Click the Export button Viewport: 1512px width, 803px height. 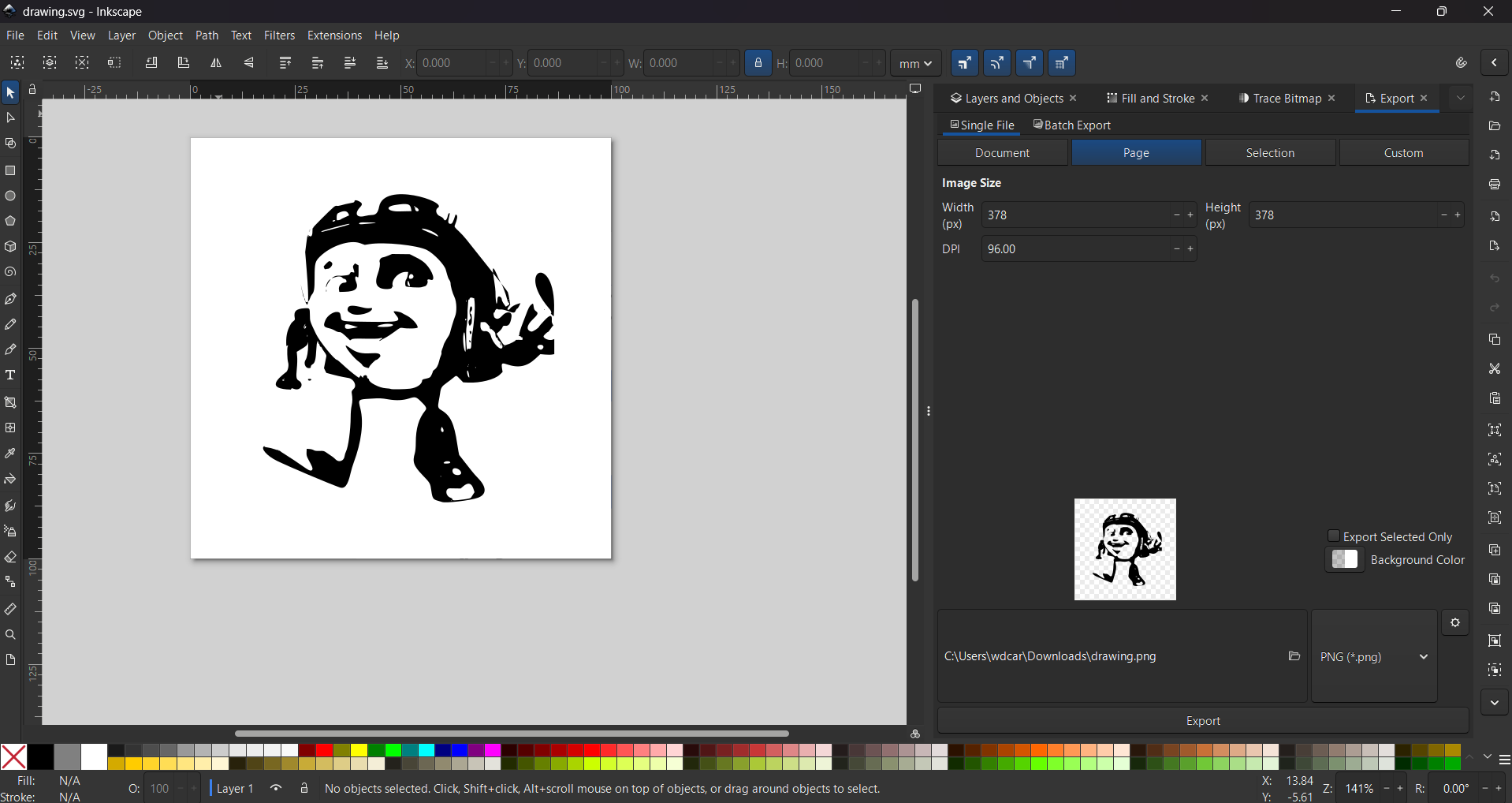[x=1203, y=721]
